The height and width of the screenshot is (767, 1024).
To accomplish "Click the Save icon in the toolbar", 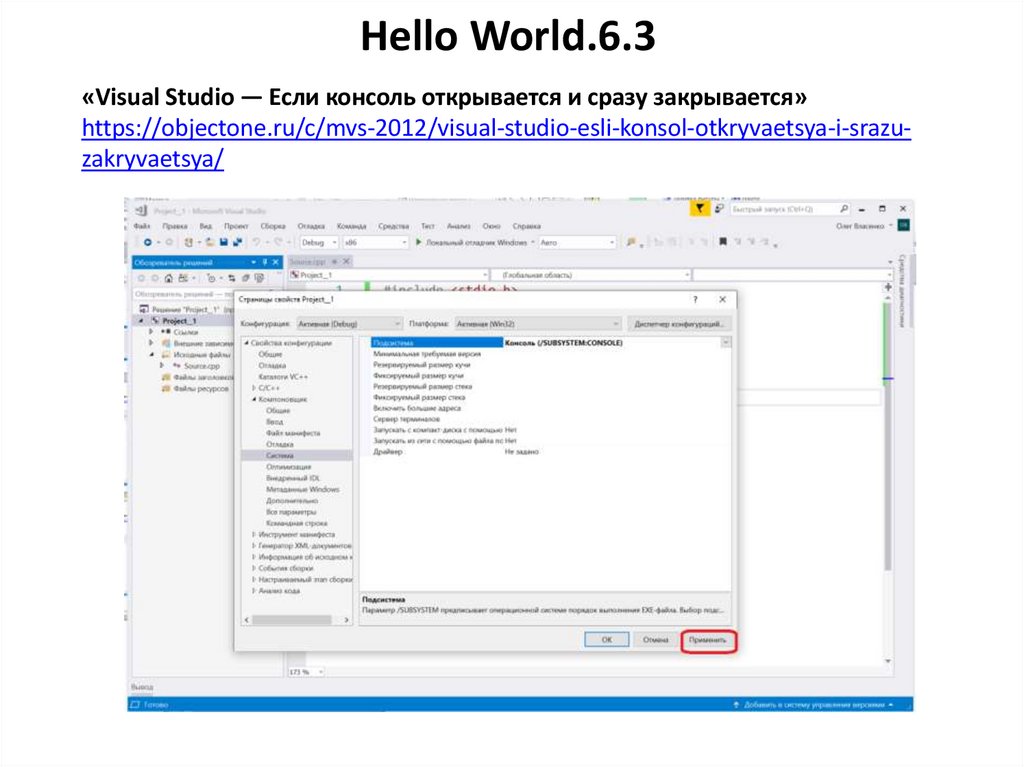I will click(x=223, y=242).
